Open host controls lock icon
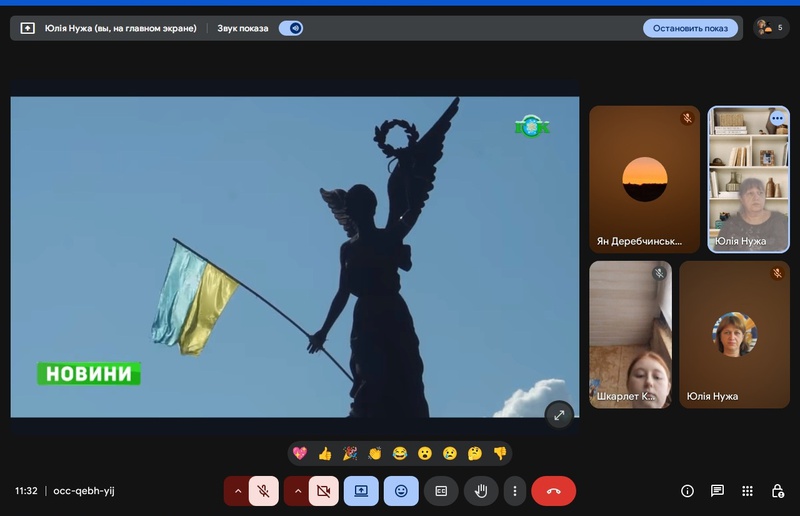The height and width of the screenshot is (516, 800). 777,491
